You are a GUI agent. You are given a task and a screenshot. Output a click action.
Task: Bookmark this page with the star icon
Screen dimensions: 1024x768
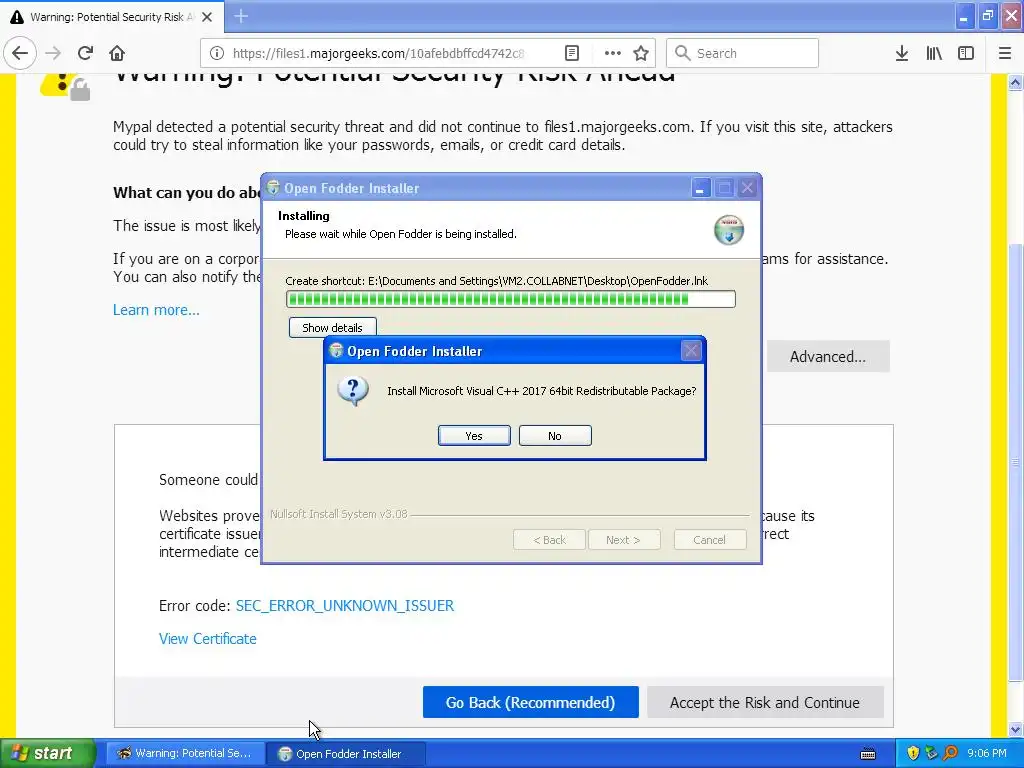pos(641,54)
